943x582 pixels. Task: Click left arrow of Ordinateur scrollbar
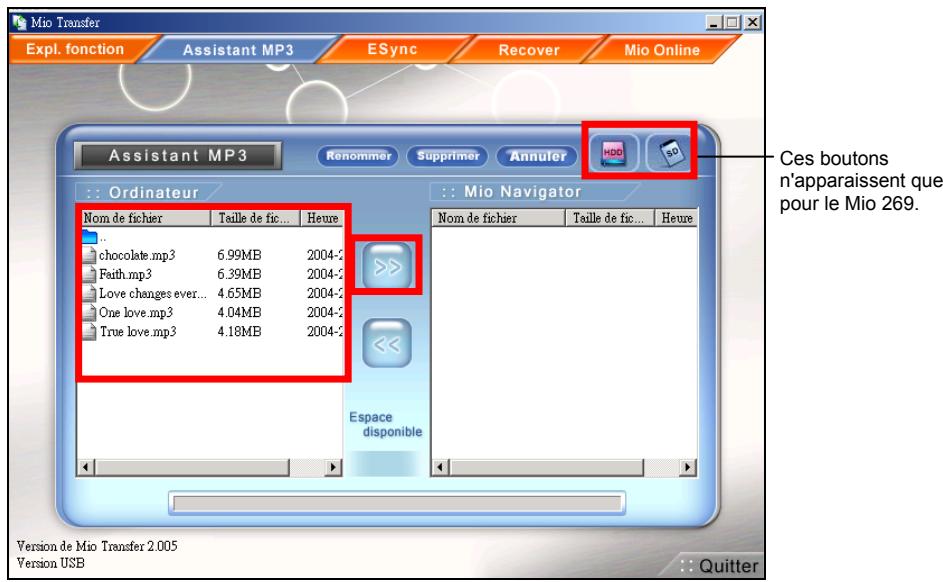[x=86, y=467]
